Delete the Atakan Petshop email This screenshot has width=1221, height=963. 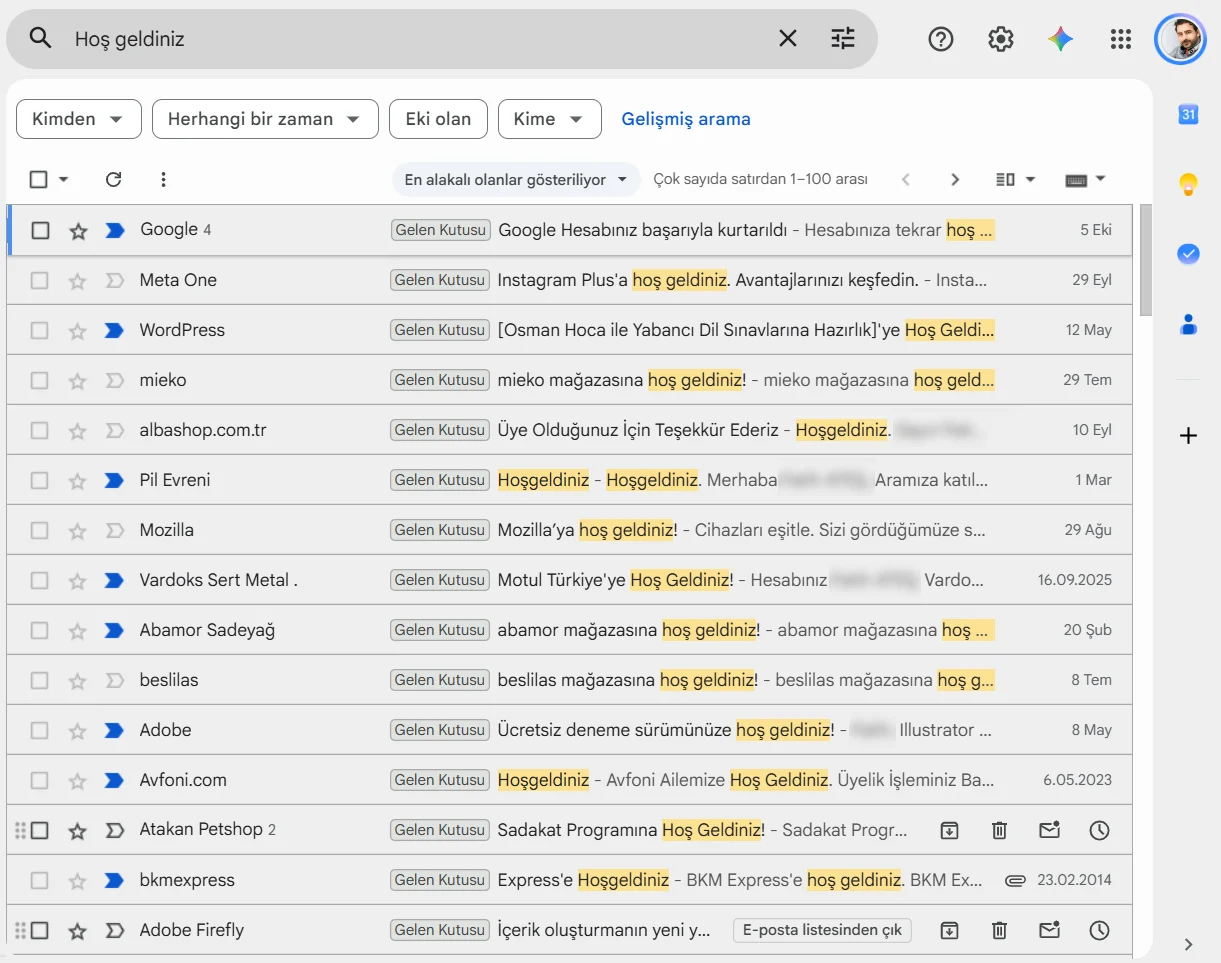click(999, 830)
